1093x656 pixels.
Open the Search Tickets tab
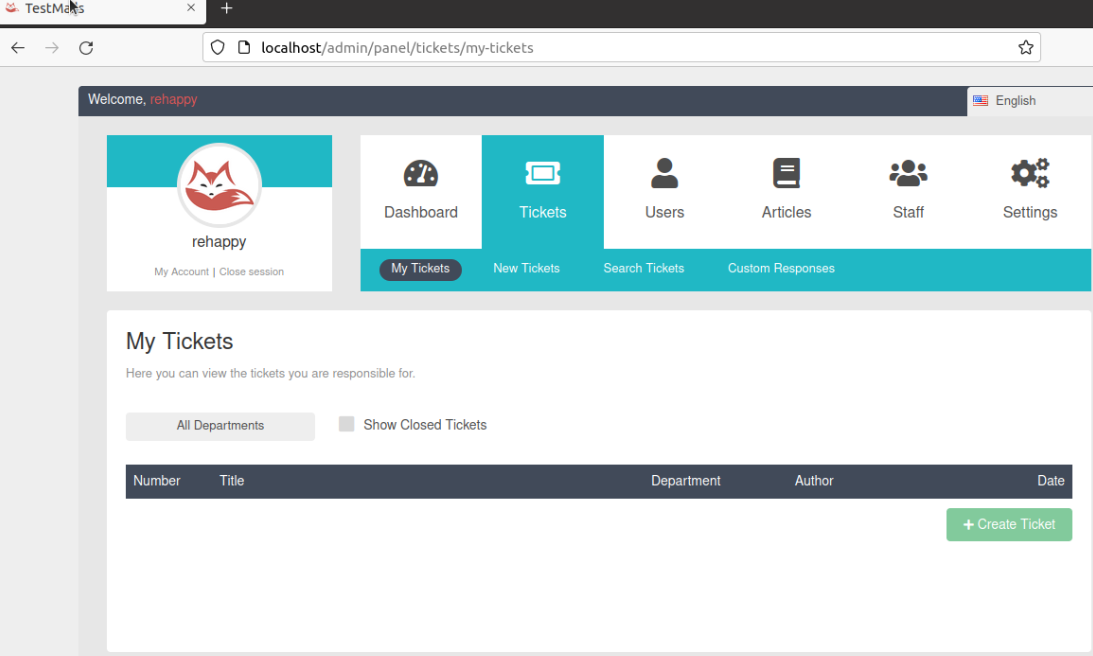coord(643,268)
